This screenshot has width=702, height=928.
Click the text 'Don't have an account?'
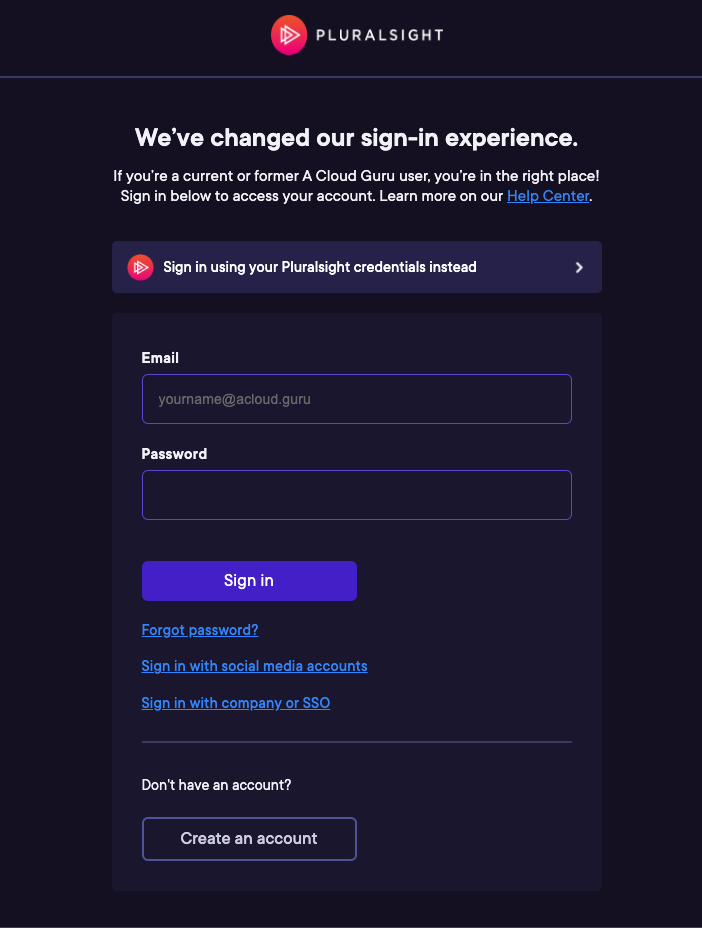point(216,785)
